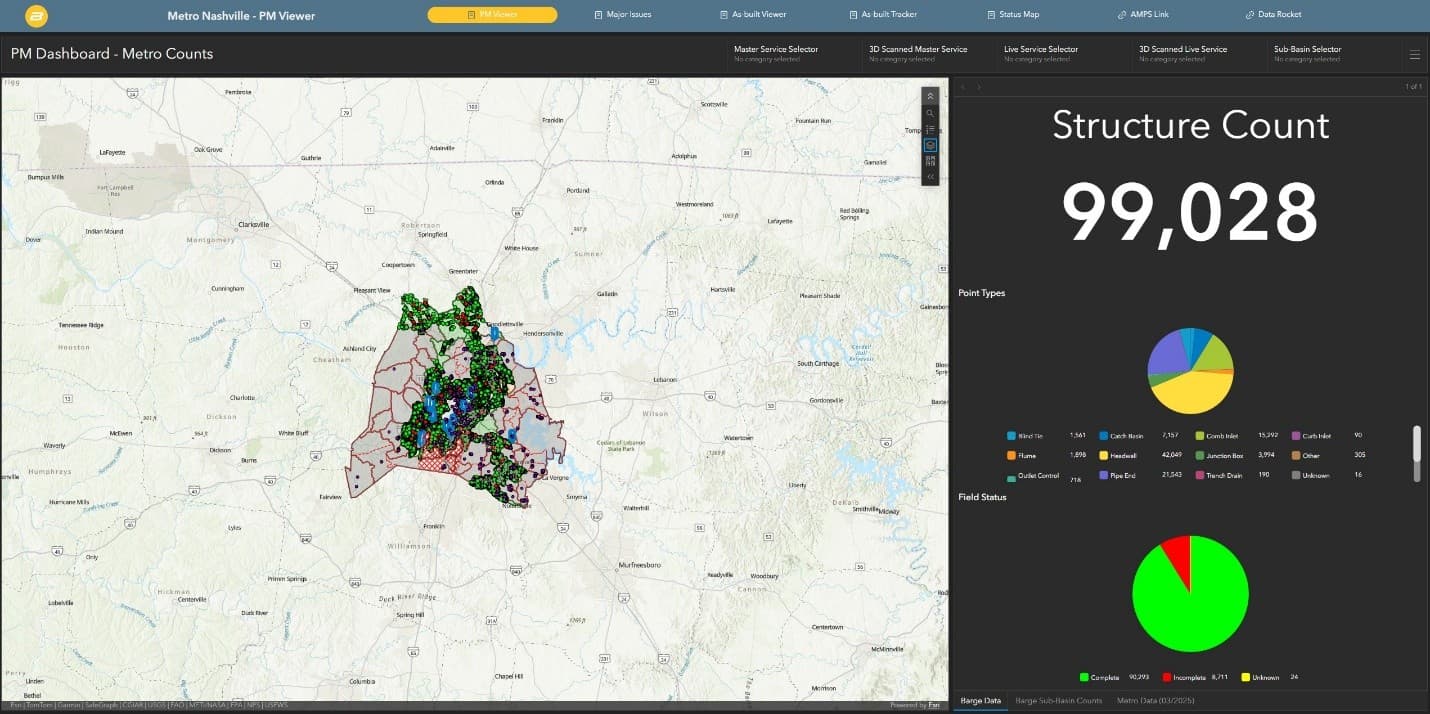The width and height of the screenshot is (1430, 714).
Task: Open the PM Viewer tab
Action: [x=492, y=15]
